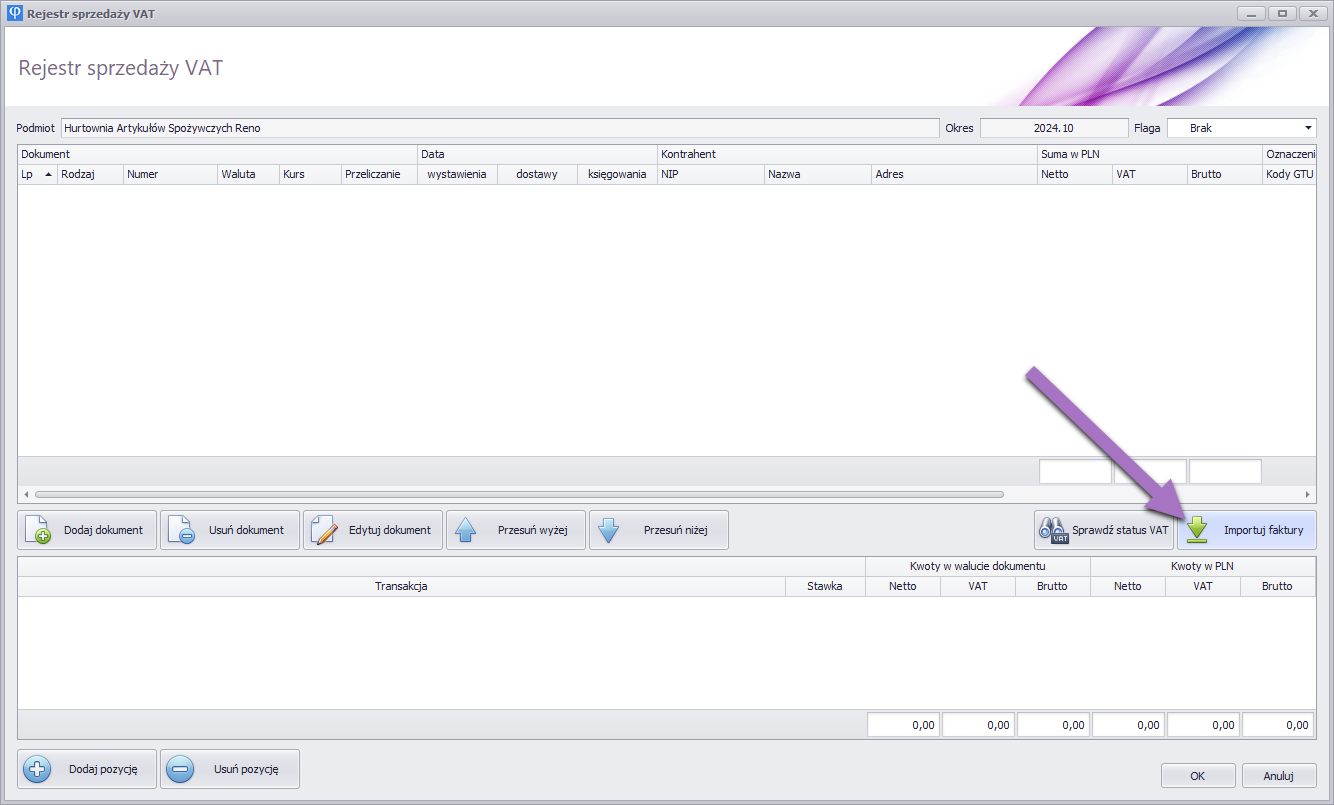Click Usuń pozycję minus icon
The width and height of the screenshot is (1334, 805).
[230, 770]
